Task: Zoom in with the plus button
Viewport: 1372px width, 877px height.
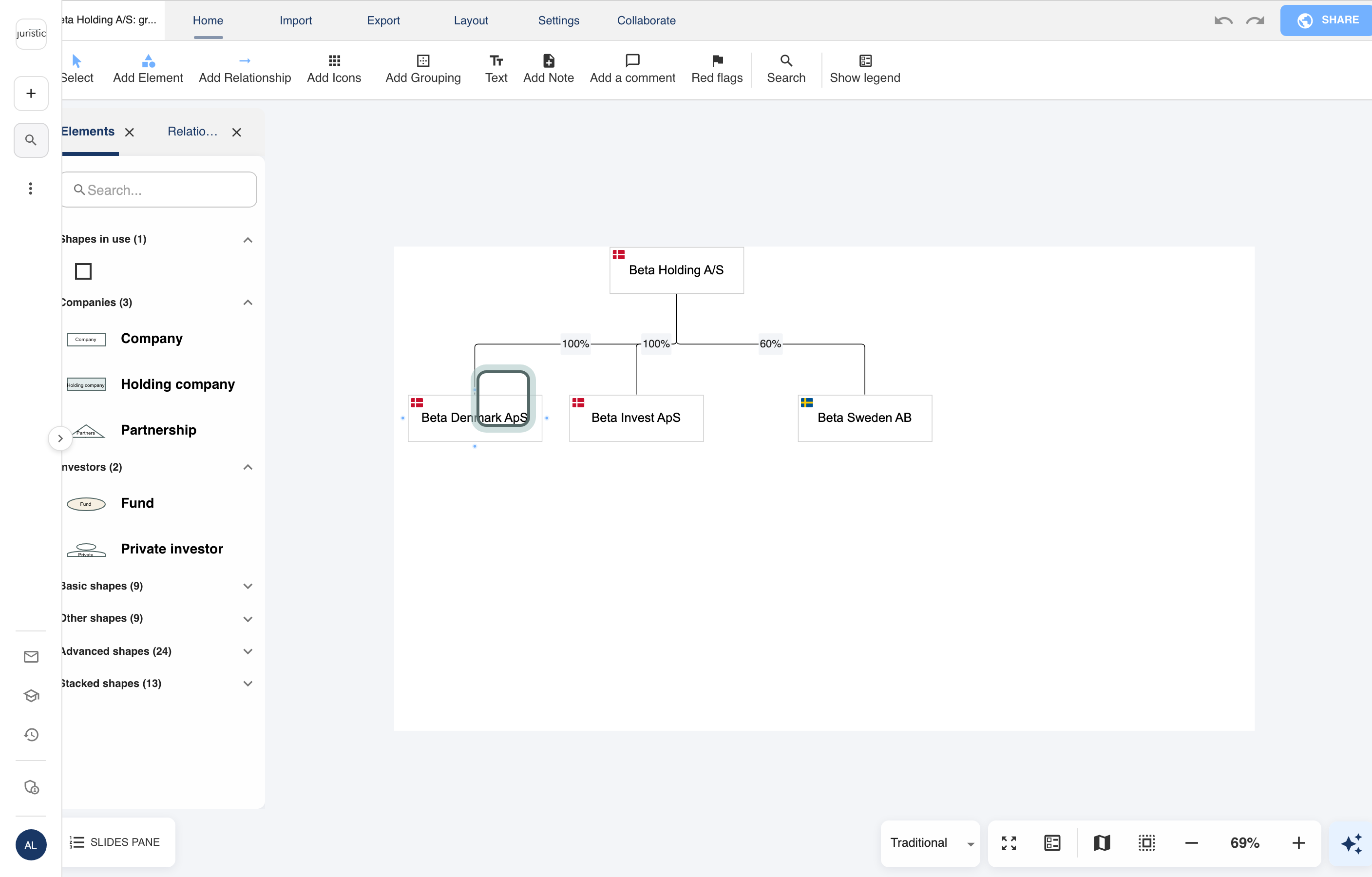Action: (1298, 843)
